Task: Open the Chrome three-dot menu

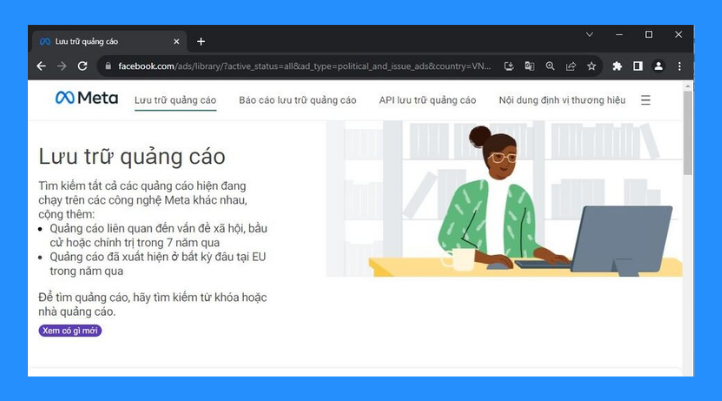Action: point(680,66)
